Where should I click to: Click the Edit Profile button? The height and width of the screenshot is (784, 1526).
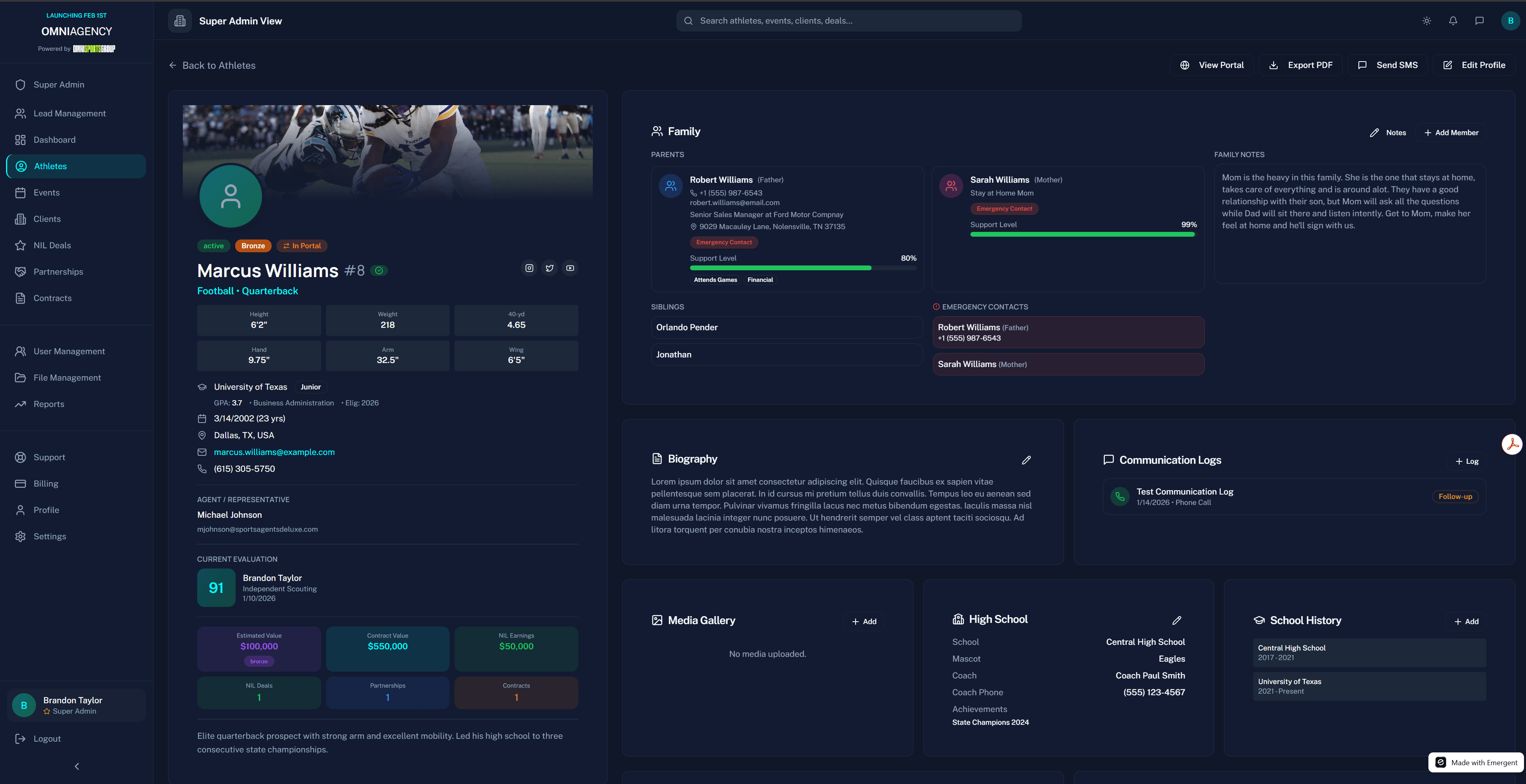coord(1474,65)
